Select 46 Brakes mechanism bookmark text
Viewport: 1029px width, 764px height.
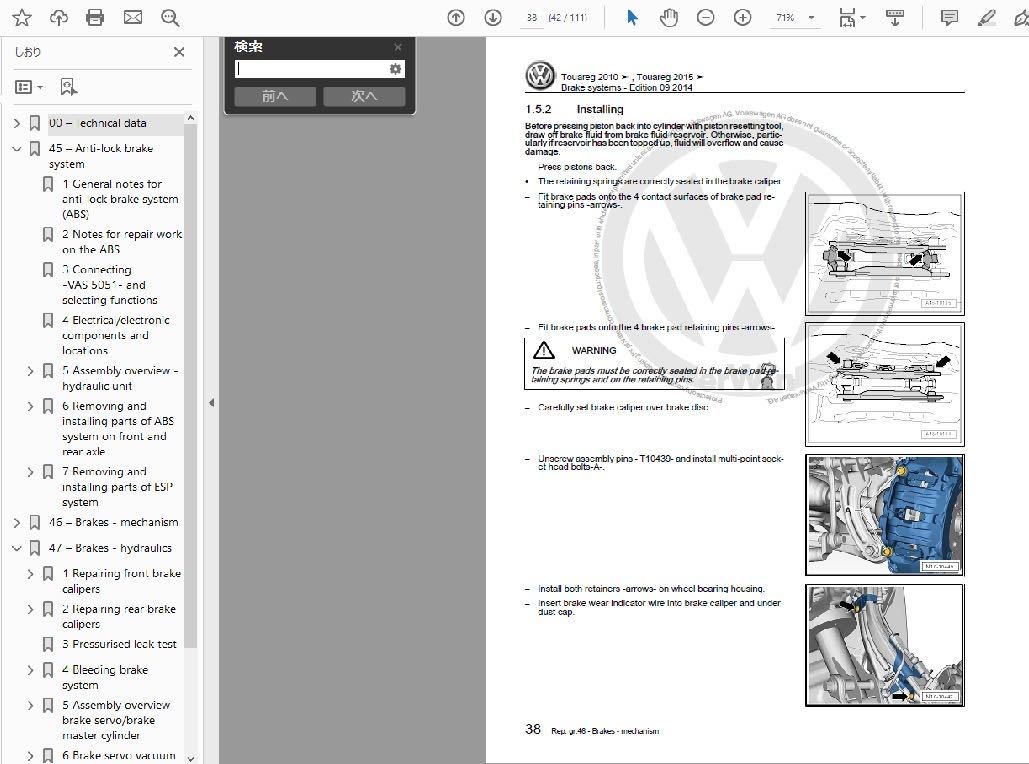click(114, 522)
